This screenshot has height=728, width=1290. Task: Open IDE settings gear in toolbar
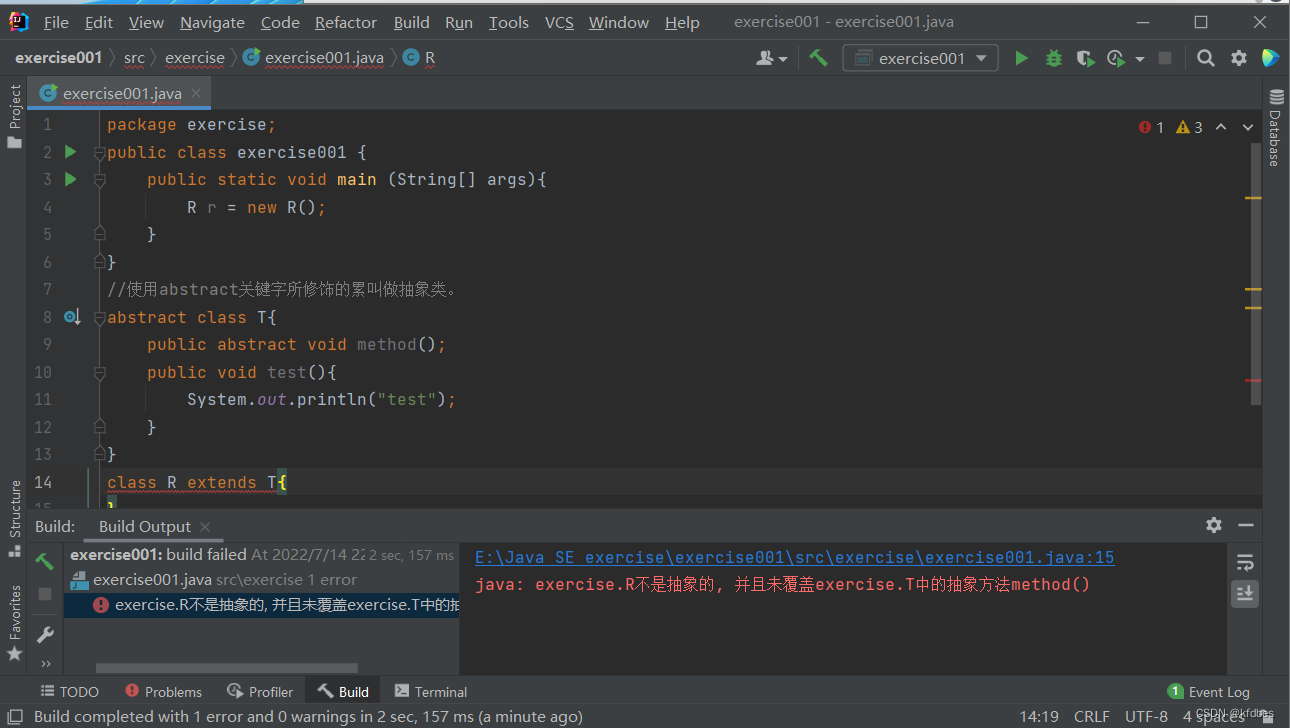(x=1239, y=58)
